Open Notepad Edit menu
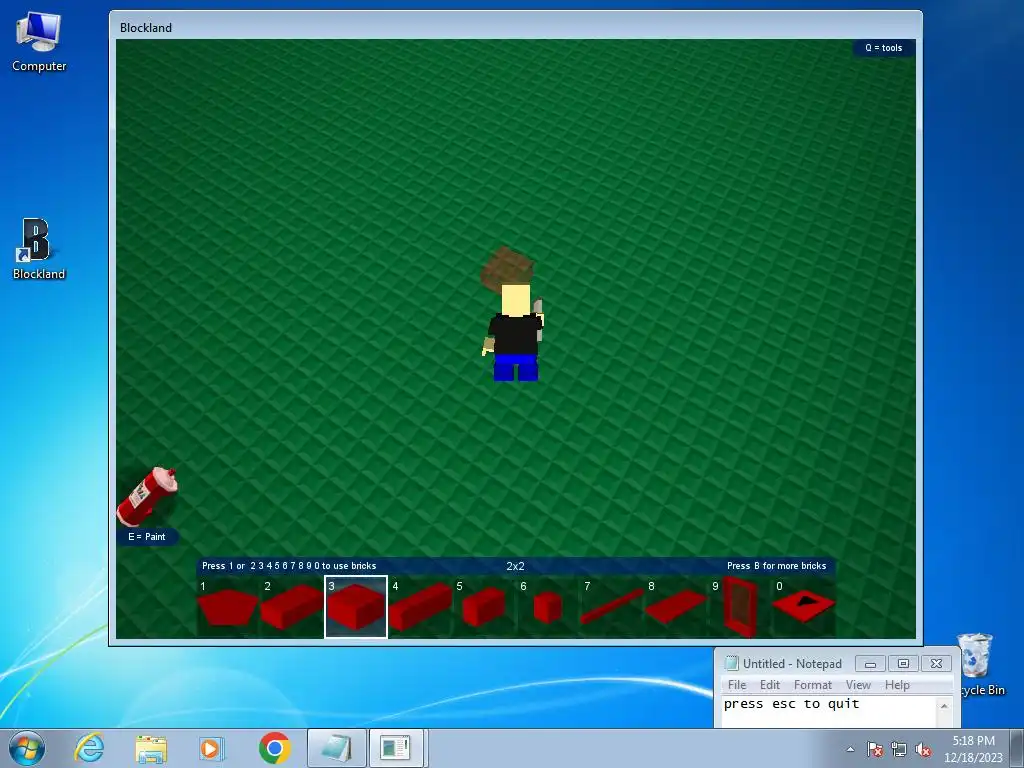 tap(769, 684)
